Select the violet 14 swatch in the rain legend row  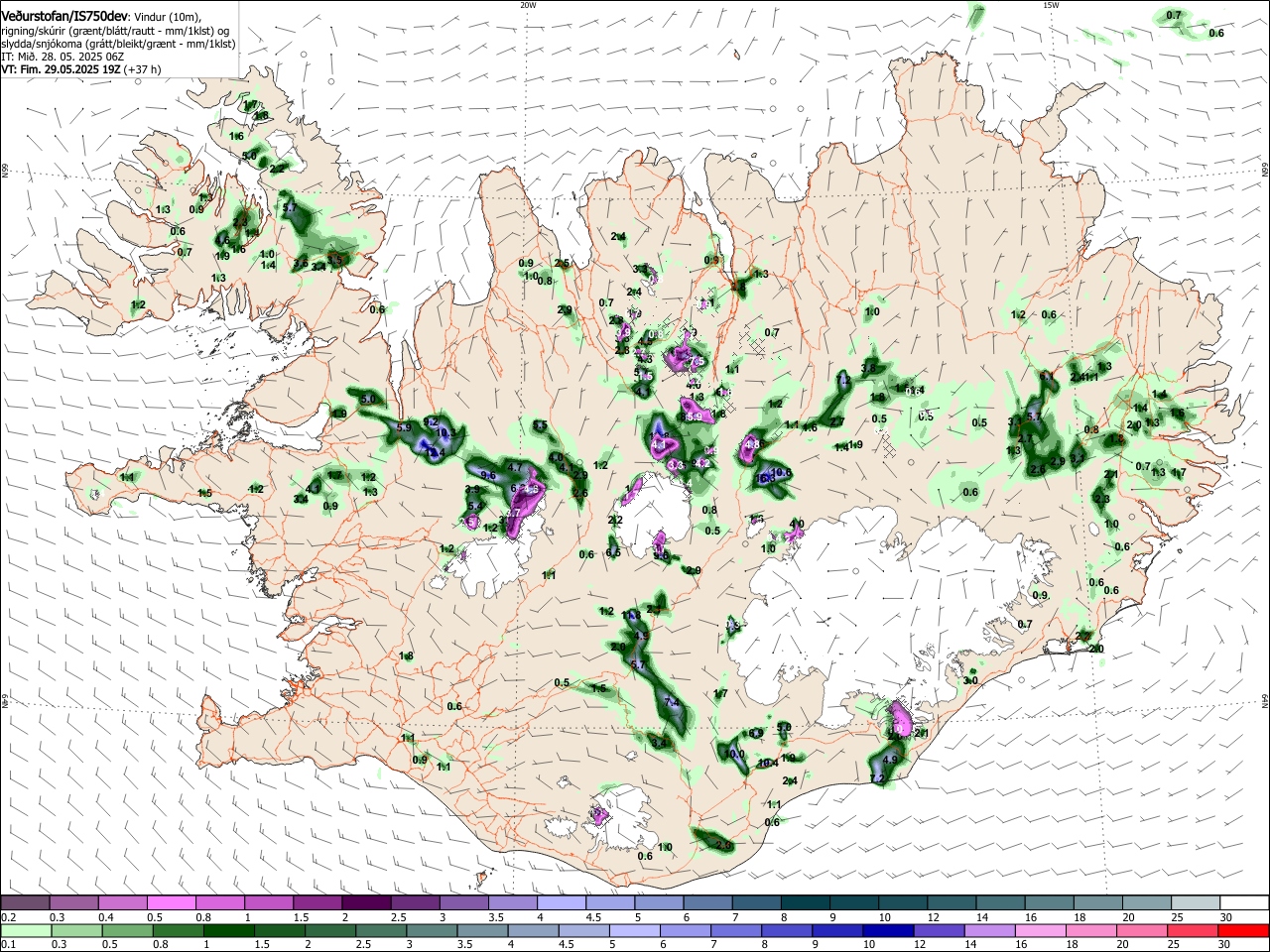coord(988,930)
